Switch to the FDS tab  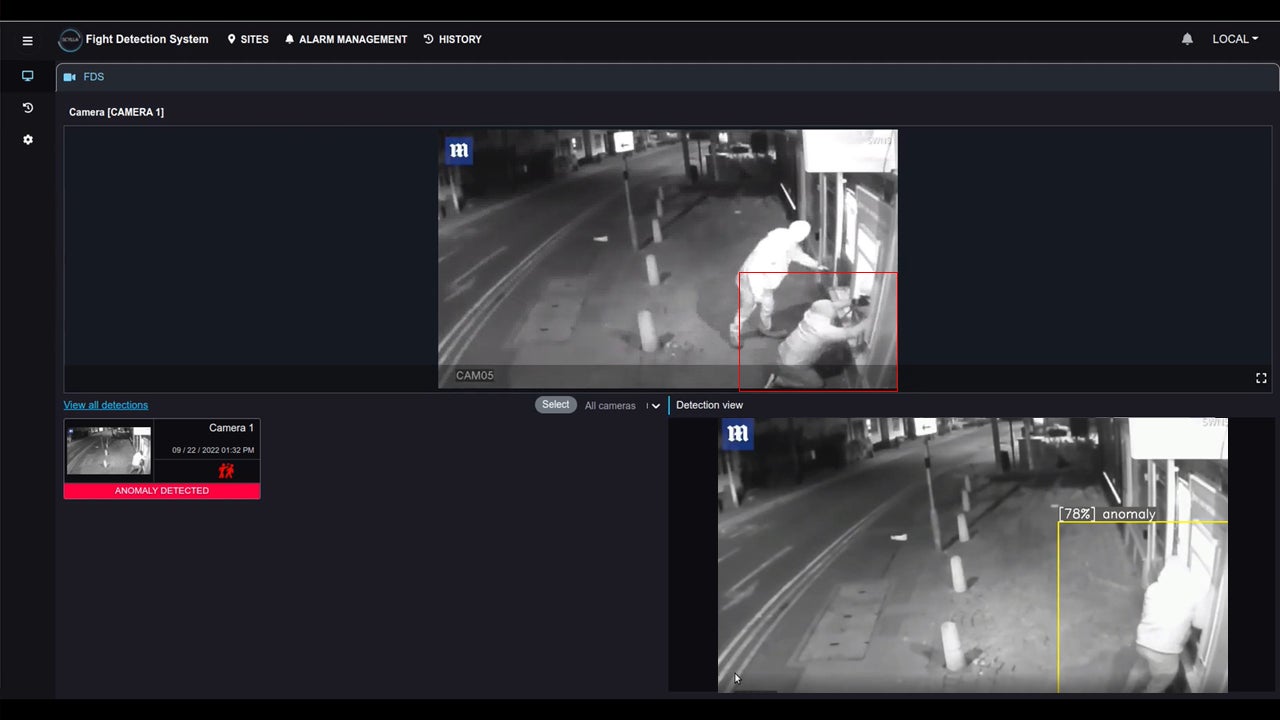click(84, 77)
